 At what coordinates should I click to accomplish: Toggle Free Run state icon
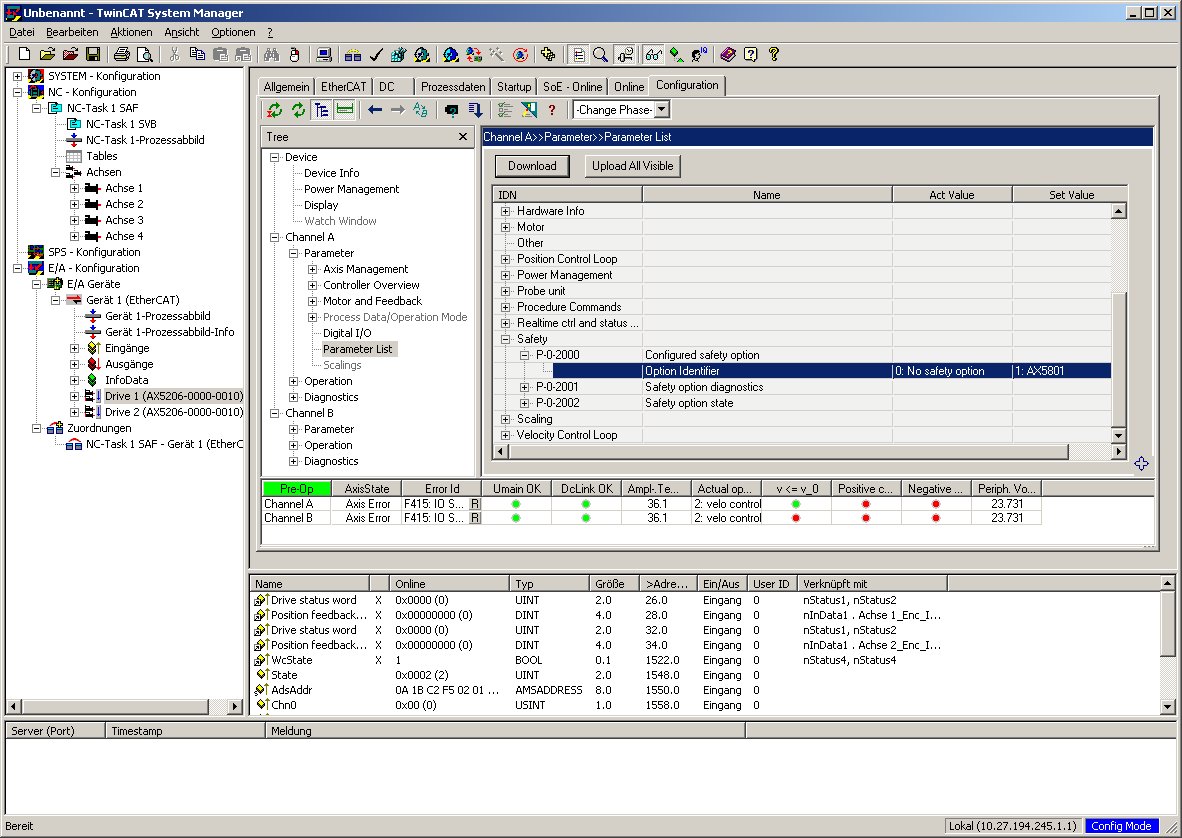520,54
